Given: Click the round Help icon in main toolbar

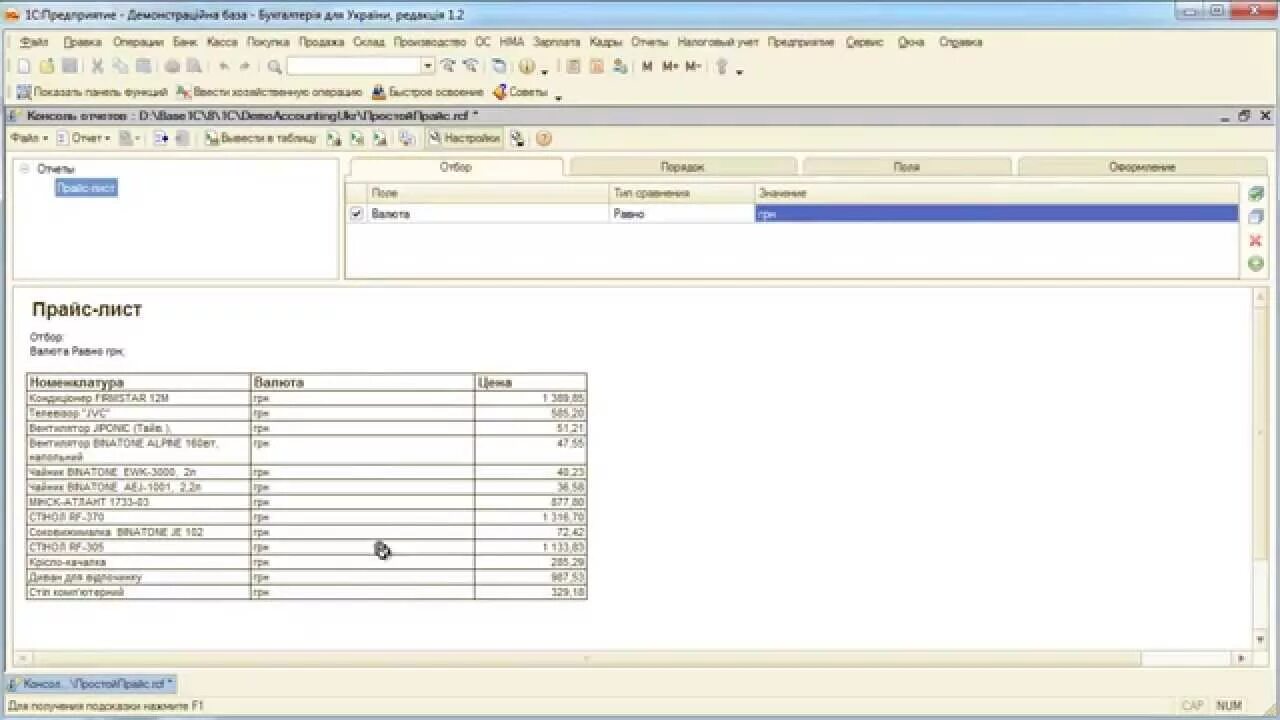Looking at the screenshot, I should click(527, 67).
